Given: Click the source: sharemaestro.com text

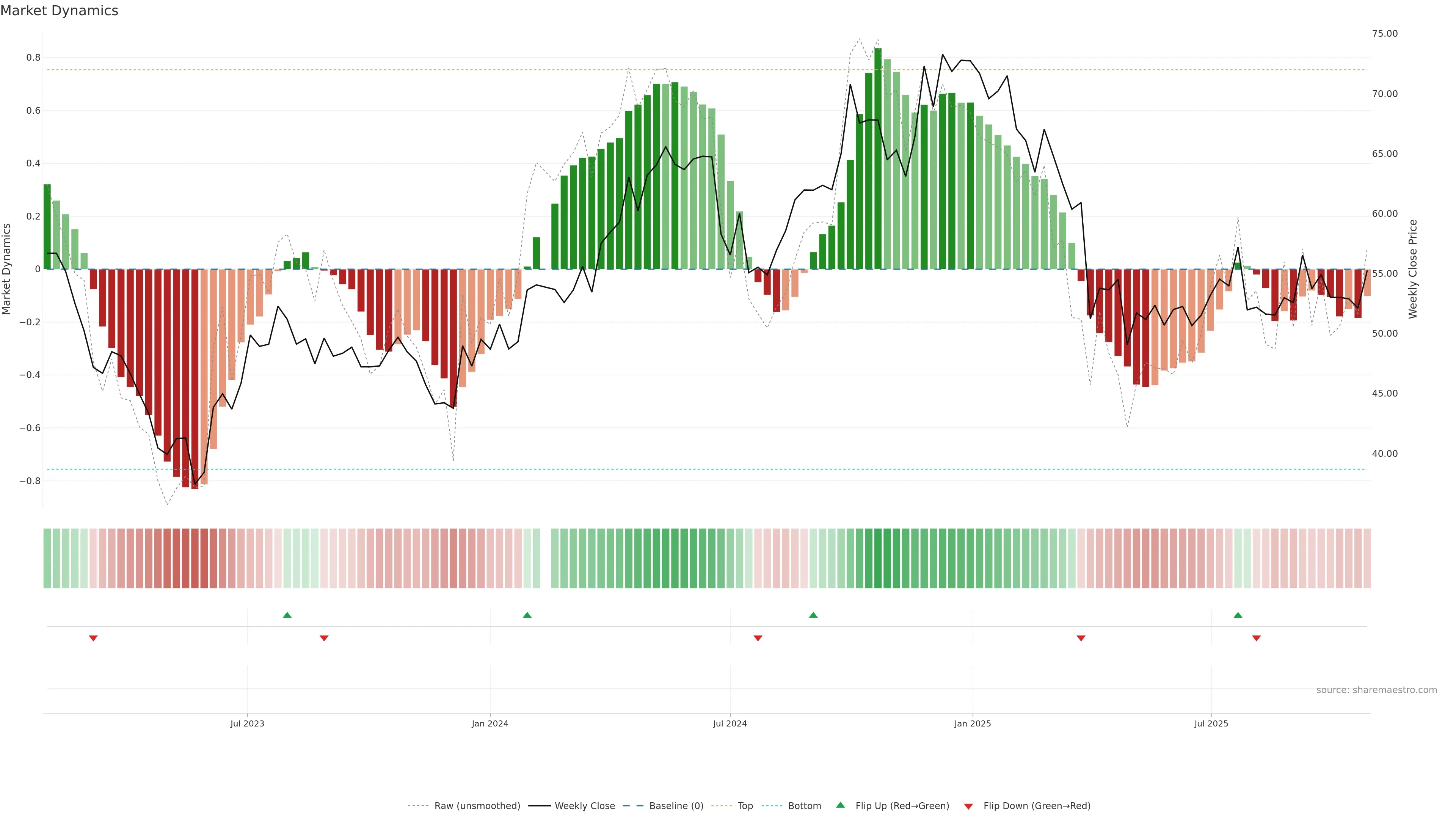Looking at the screenshot, I should 1376,690.
